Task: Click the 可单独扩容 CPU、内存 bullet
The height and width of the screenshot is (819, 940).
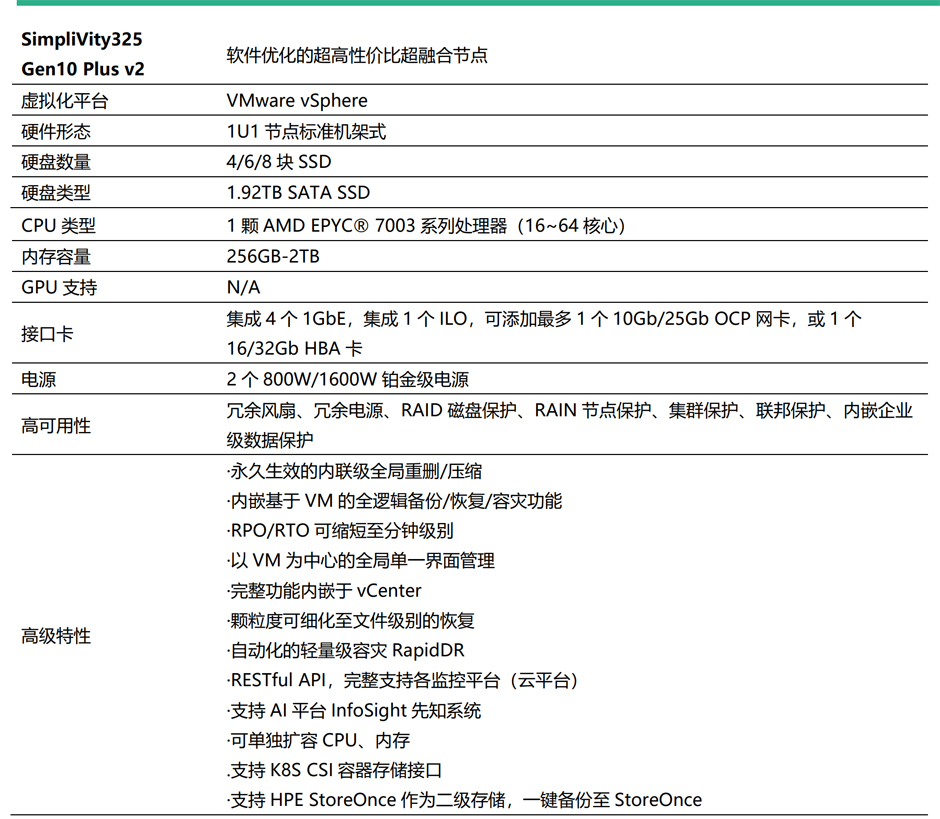Action: (318, 740)
